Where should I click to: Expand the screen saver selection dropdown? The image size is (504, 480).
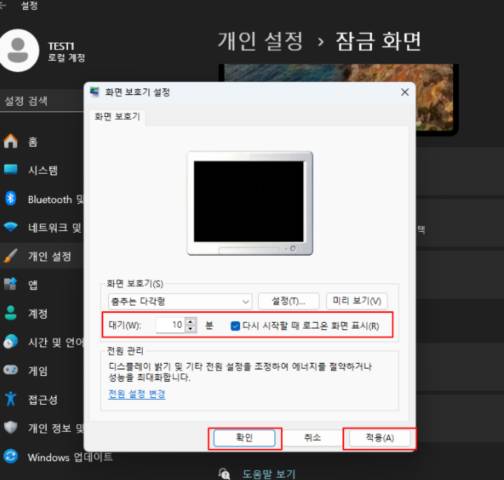[x=180, y=302]
